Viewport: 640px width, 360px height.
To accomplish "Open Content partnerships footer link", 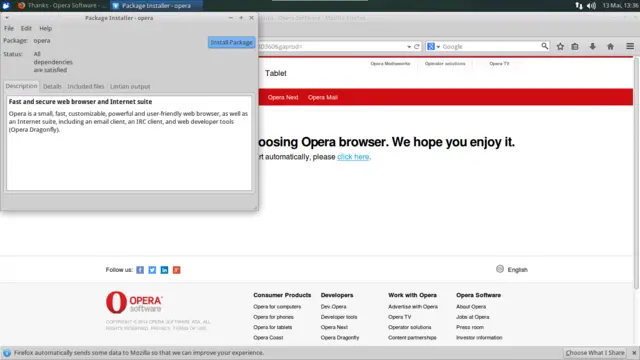I will click(412, 338).
